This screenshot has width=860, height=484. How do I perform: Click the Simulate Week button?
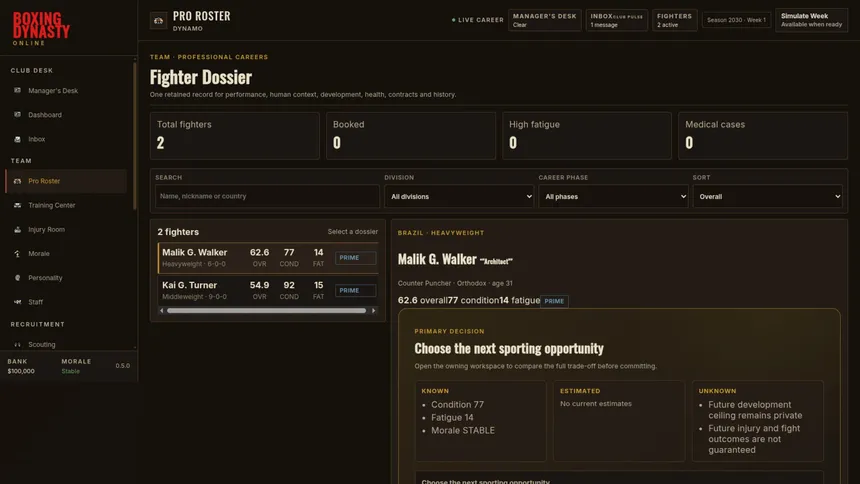[x=811, y=20]
